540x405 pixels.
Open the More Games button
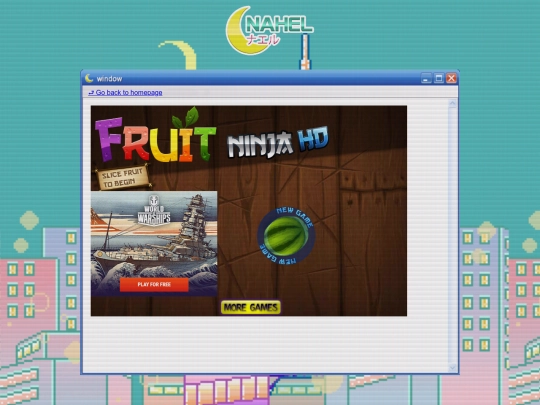pos(251,307)
